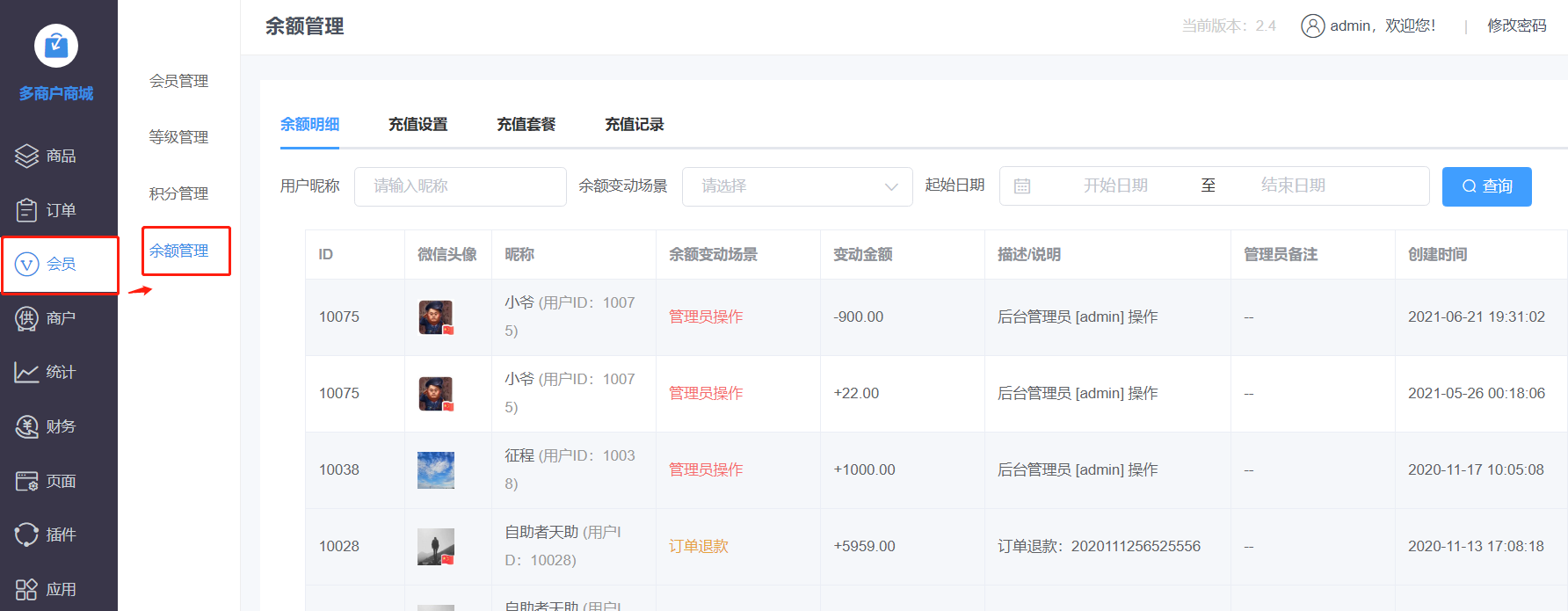Switch to the 充值记录 tab
This screenshot has height=611, width=1568.
click(x=634, y=124)
